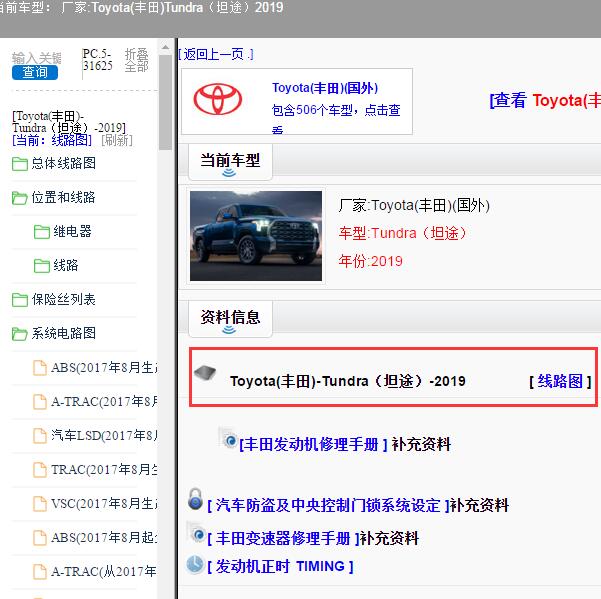This screenshot has width=601, height=599.
Task: Click document icon beside 汽车LSD(2017年8月
Action: click(x=40, y=436)
